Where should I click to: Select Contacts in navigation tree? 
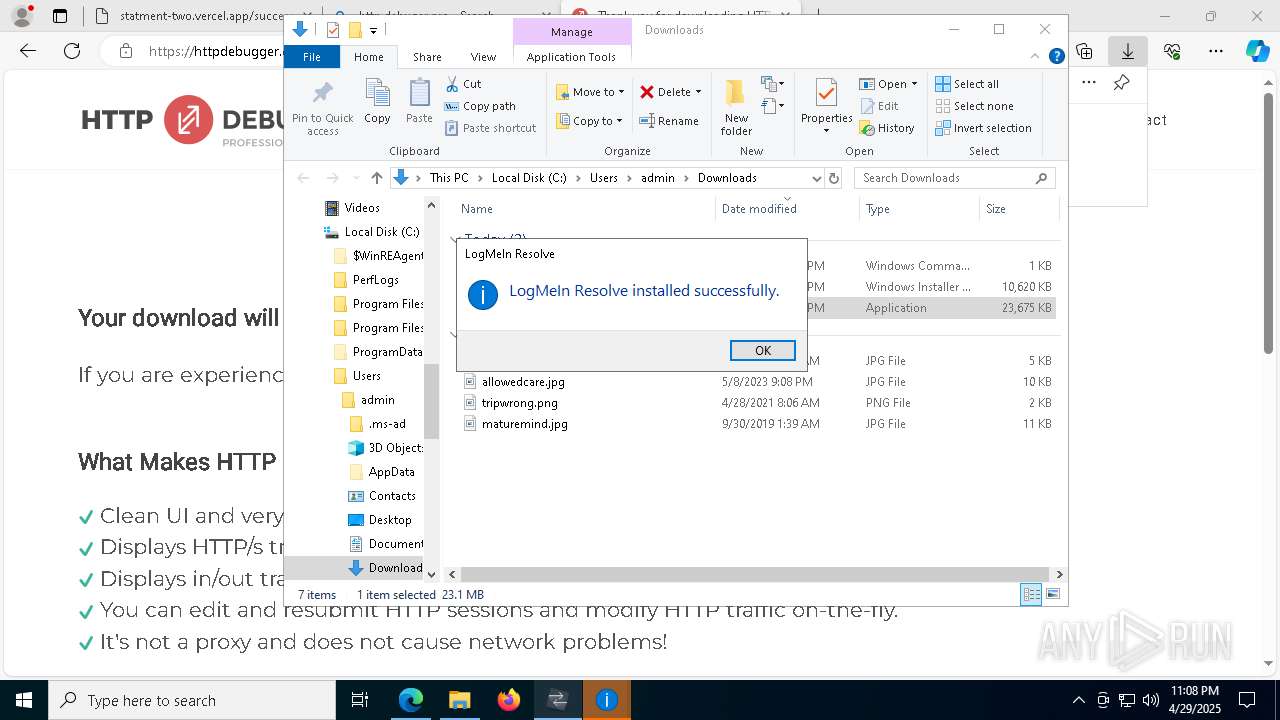[x=392, y=496]
